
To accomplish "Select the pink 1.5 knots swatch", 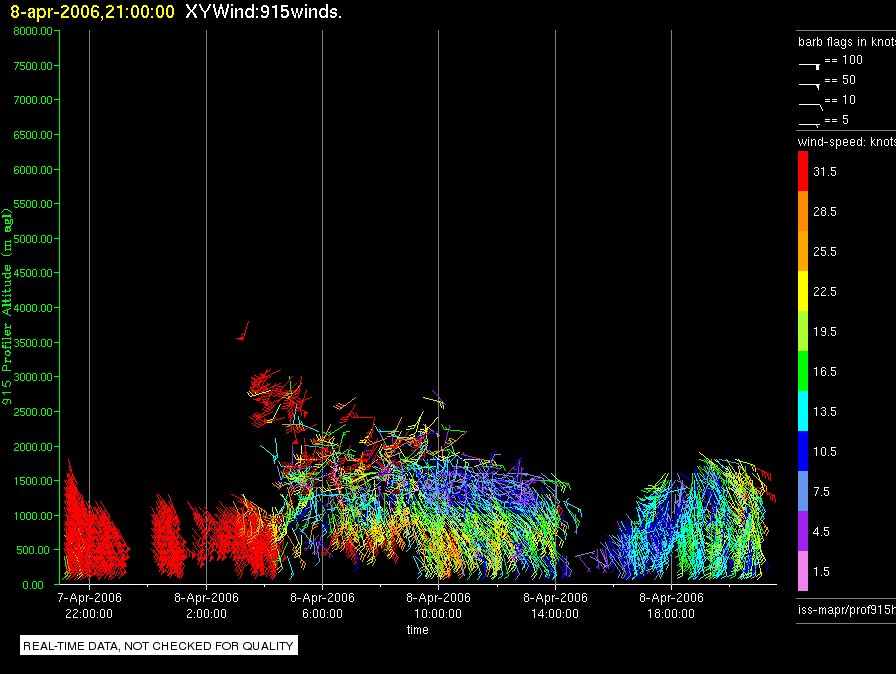I will 803,571.
